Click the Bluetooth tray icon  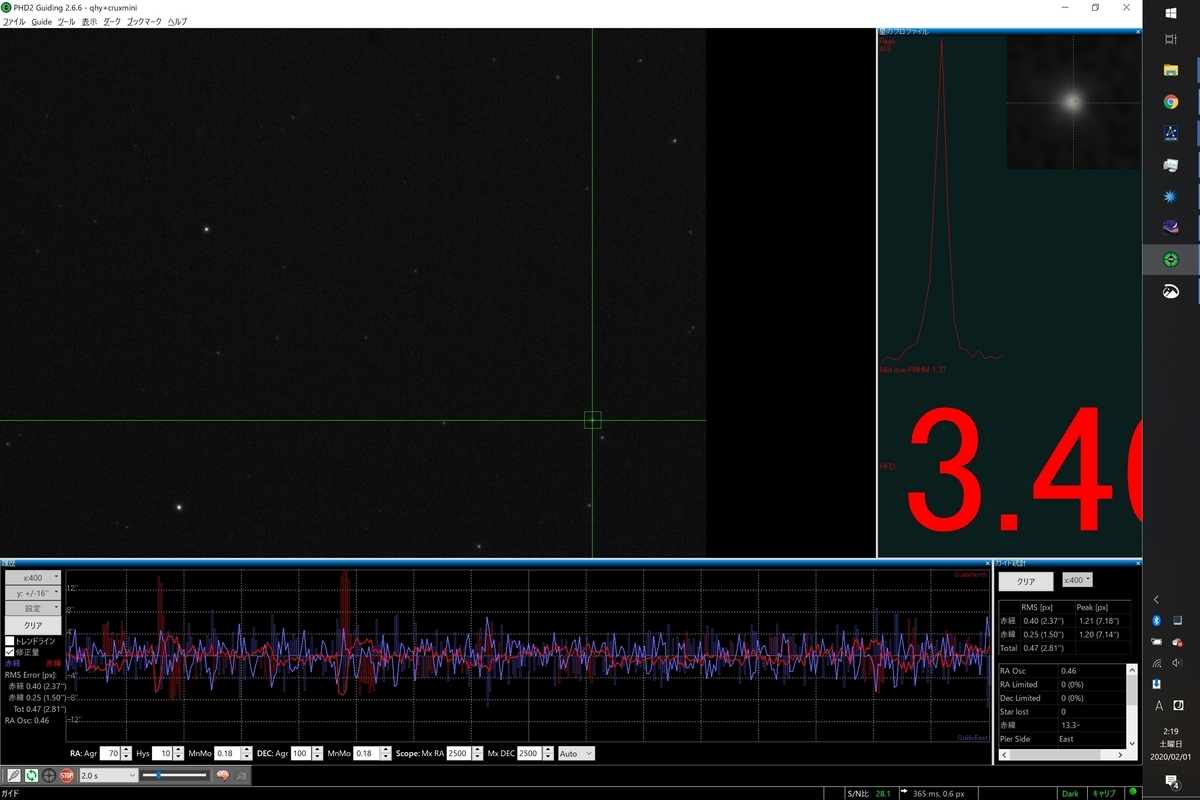pyautogui.click(x=1156, y=621)
